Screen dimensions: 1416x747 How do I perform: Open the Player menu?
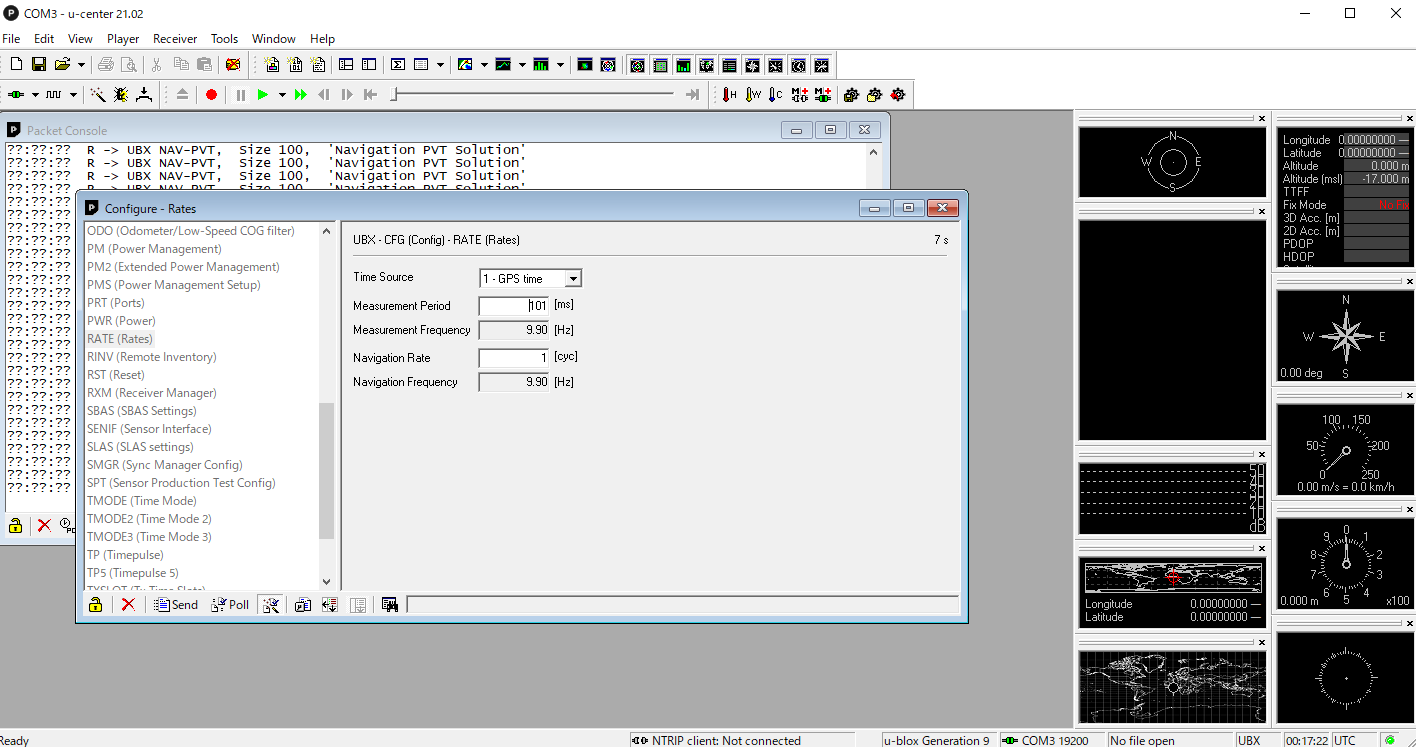coord(123,38)
